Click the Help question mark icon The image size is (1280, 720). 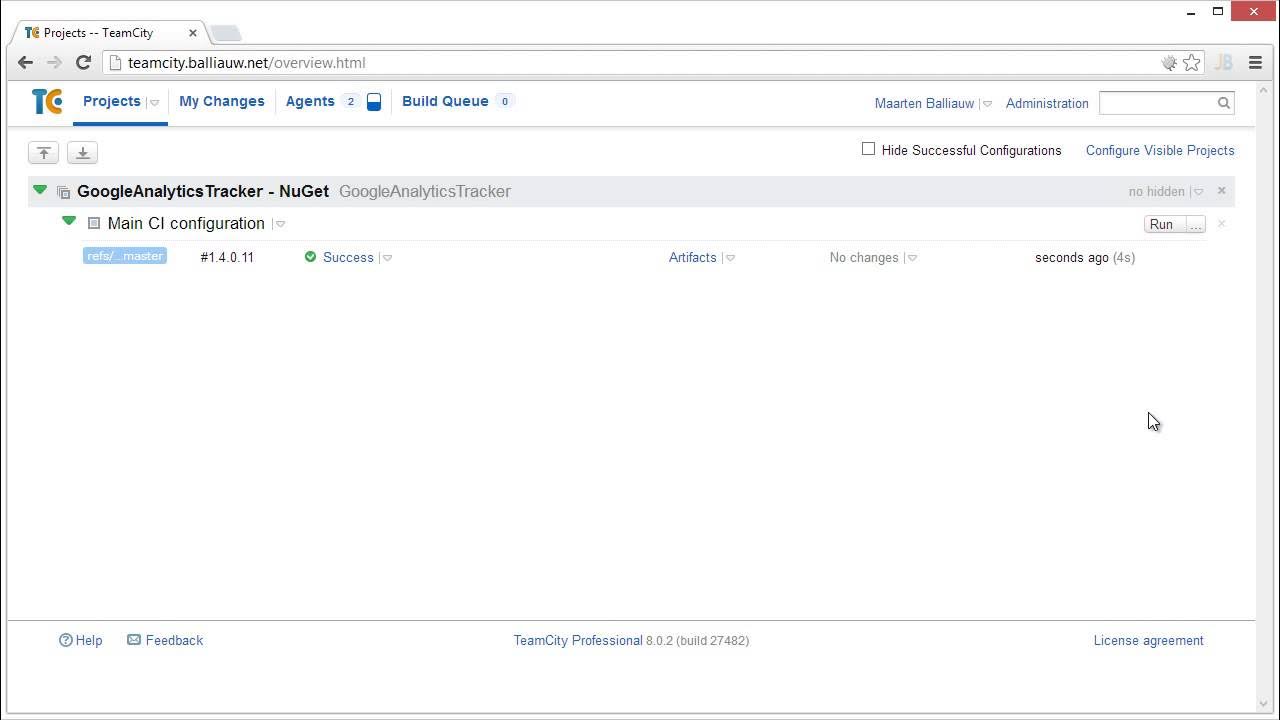(66, 640)
